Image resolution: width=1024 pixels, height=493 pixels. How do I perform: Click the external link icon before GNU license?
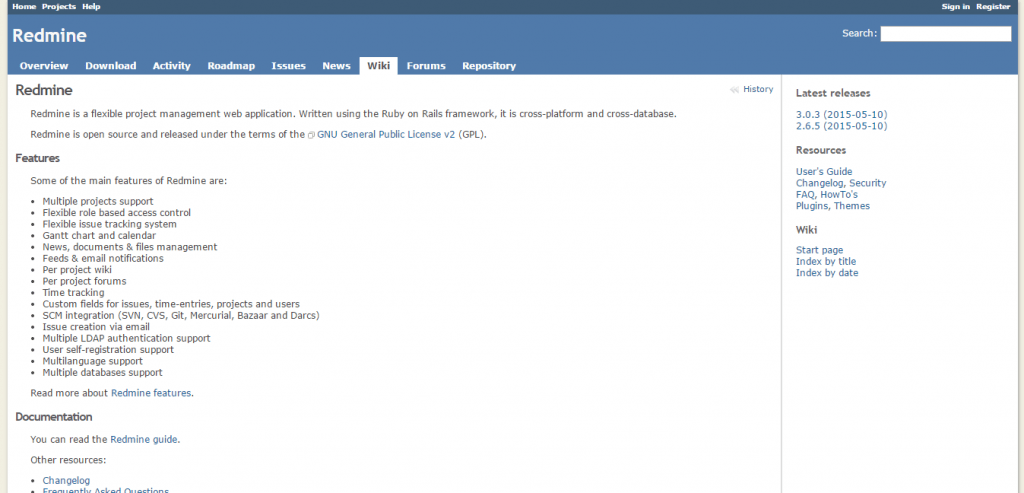[x=312, y=135]
